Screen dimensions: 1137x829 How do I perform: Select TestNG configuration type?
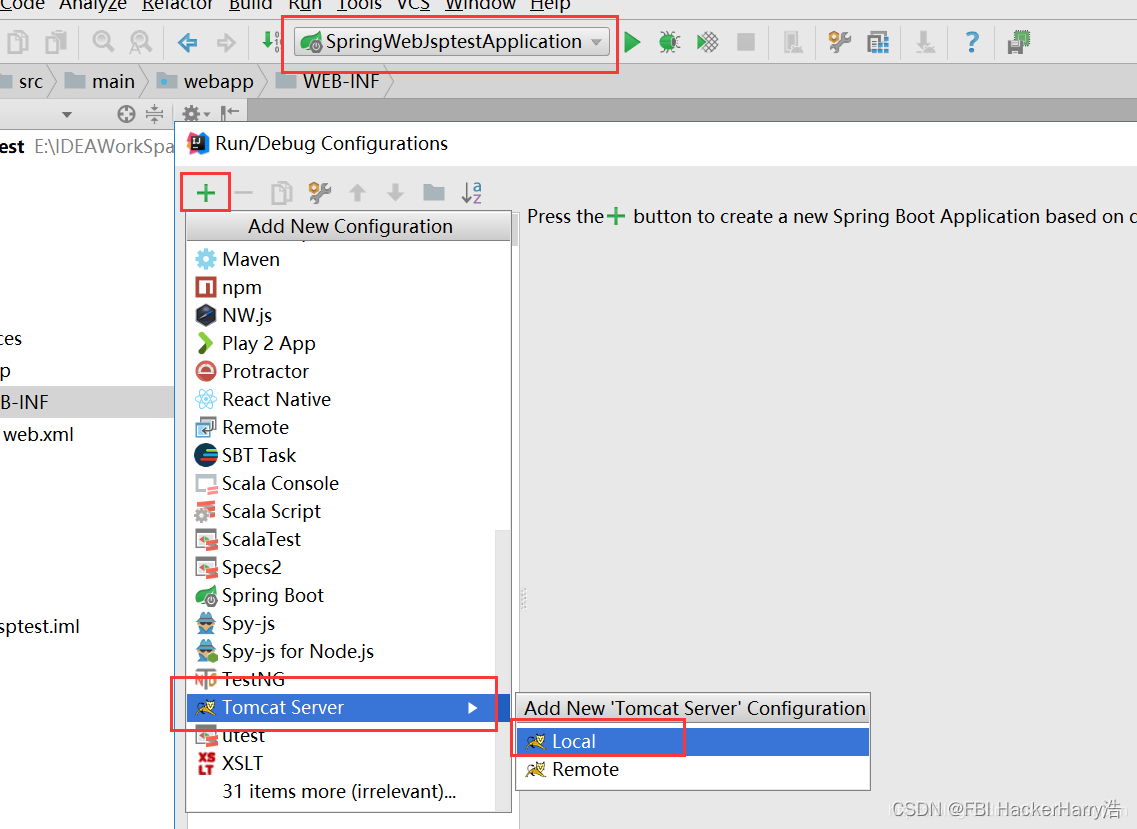(342, 680)
